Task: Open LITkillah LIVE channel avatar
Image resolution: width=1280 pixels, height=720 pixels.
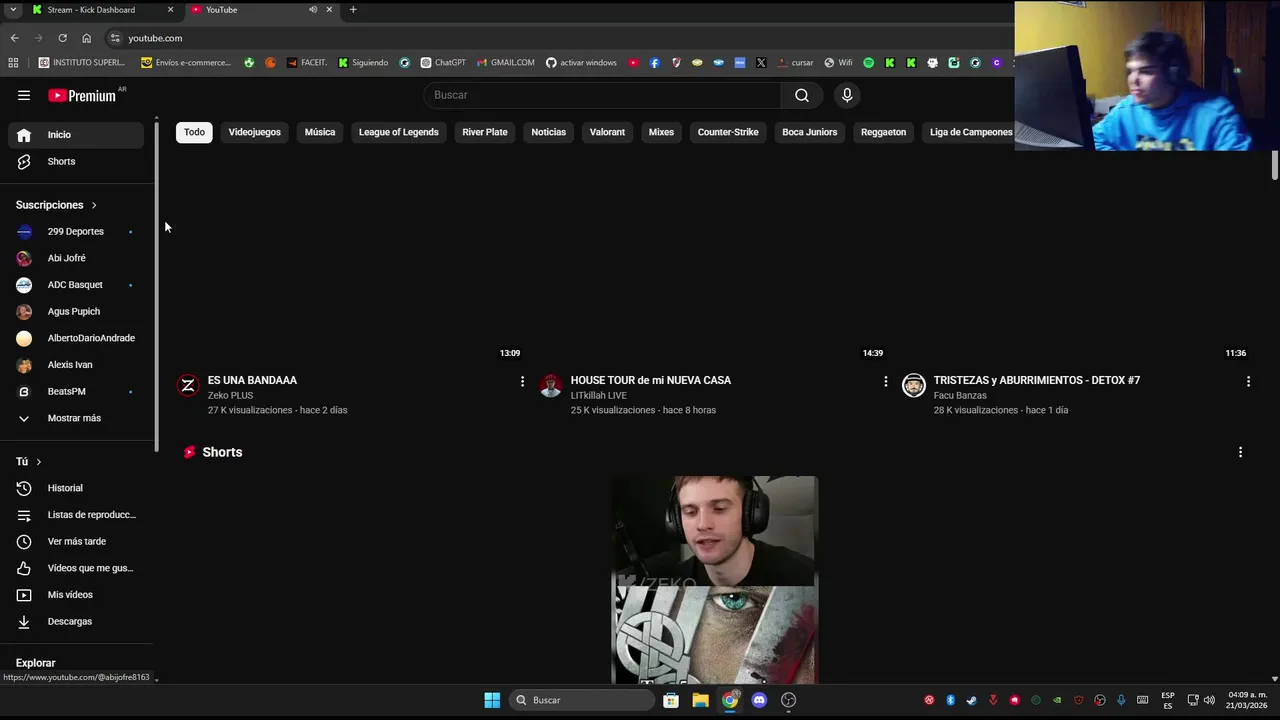Action: click(x=551, y=385)
